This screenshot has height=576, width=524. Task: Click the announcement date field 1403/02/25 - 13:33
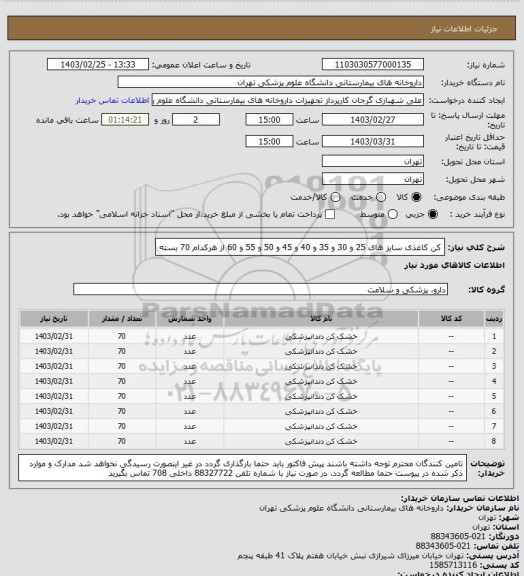pyautogui.click(x=98, y=65)
